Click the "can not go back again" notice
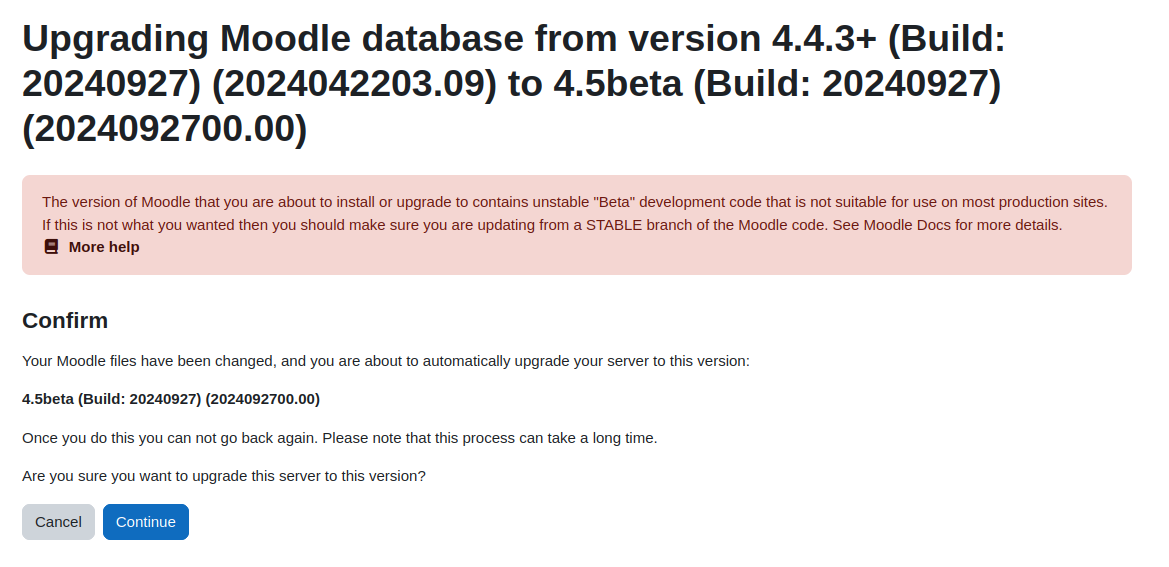Screen dimensions: 1169x567 coord(340,438)
